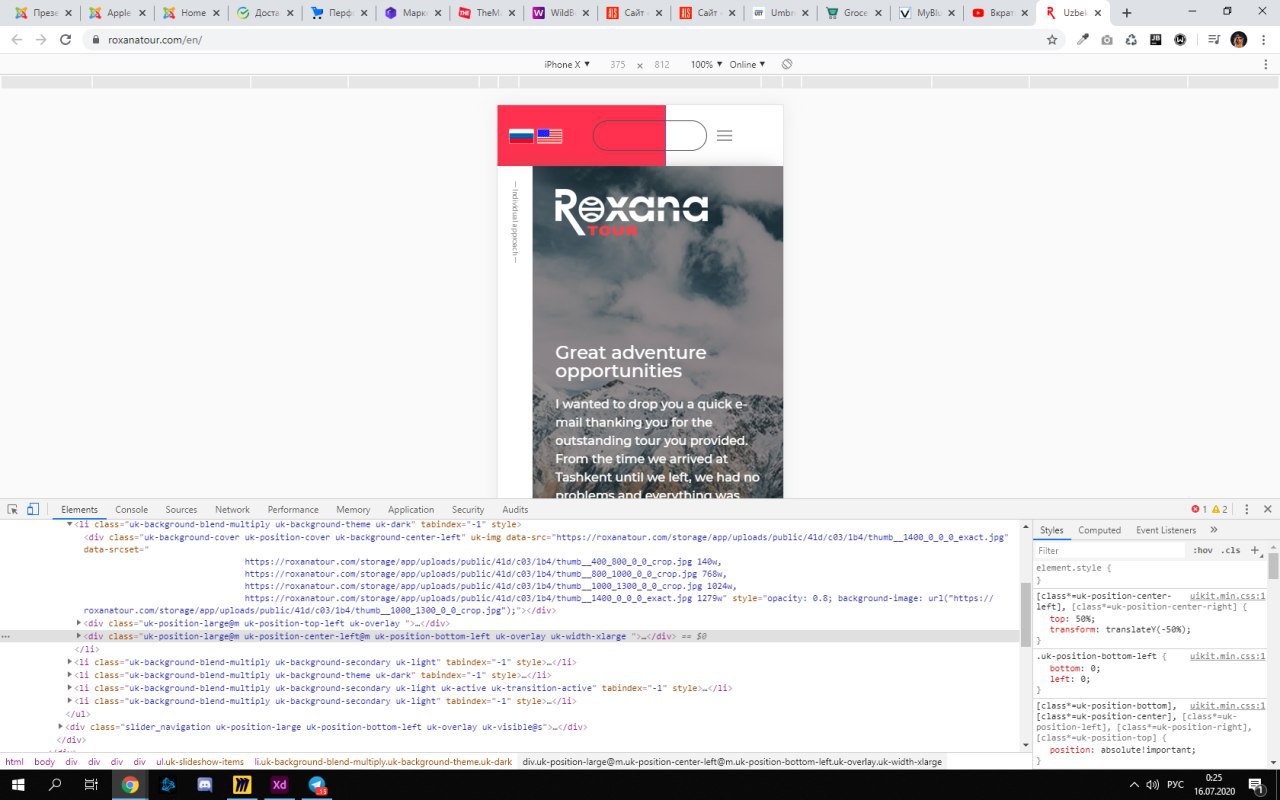Add new style rule plus icon
Viewport: 1280px width, 800px height.
pyautogui.click(x=1255, y=550)
